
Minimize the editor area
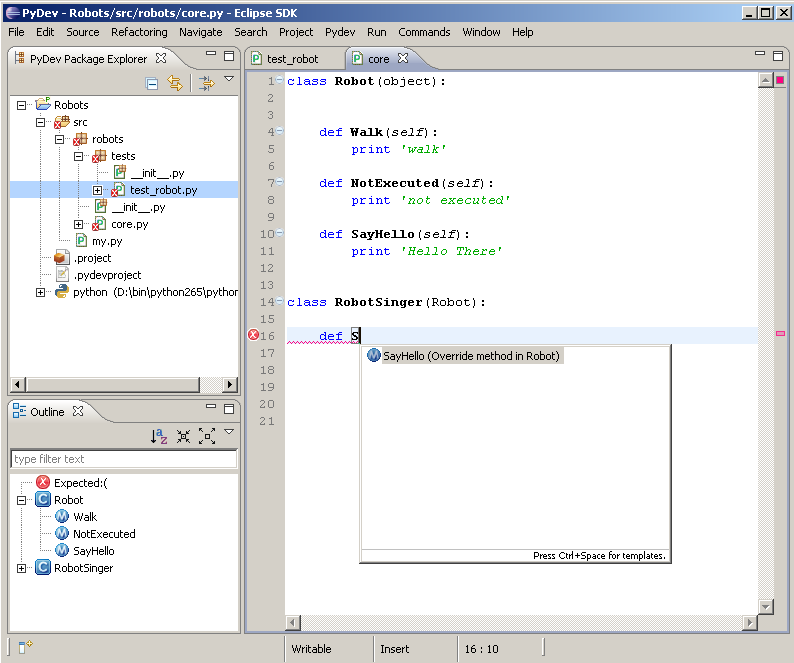point(760,53)
